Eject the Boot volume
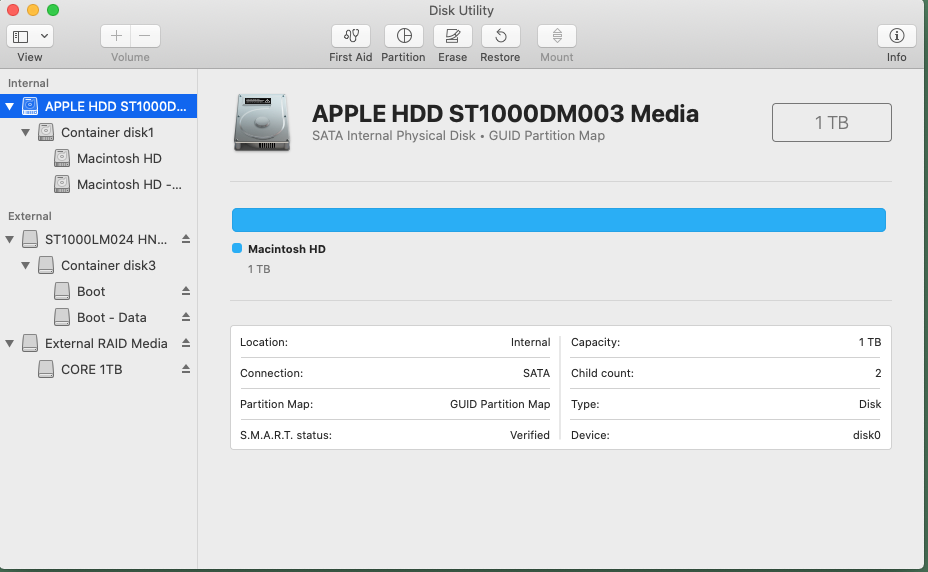Screen dimensions: 928x572 pyautogui.click(x=186, y=291)
